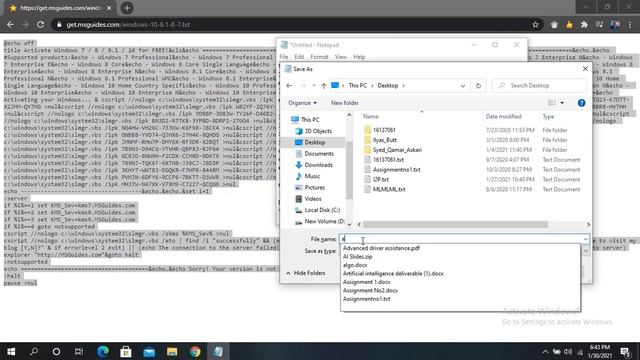Screen dimensions: 640x360
Task: Open Documents in navigation pane
Action: (x=319, y=153)
